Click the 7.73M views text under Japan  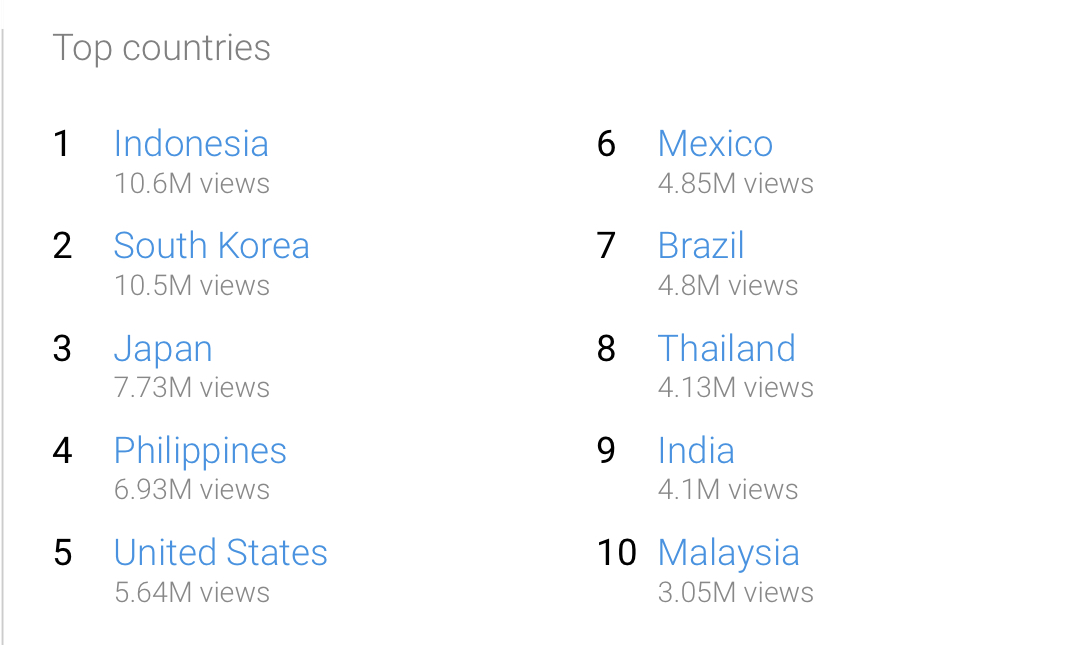(192, 388)
